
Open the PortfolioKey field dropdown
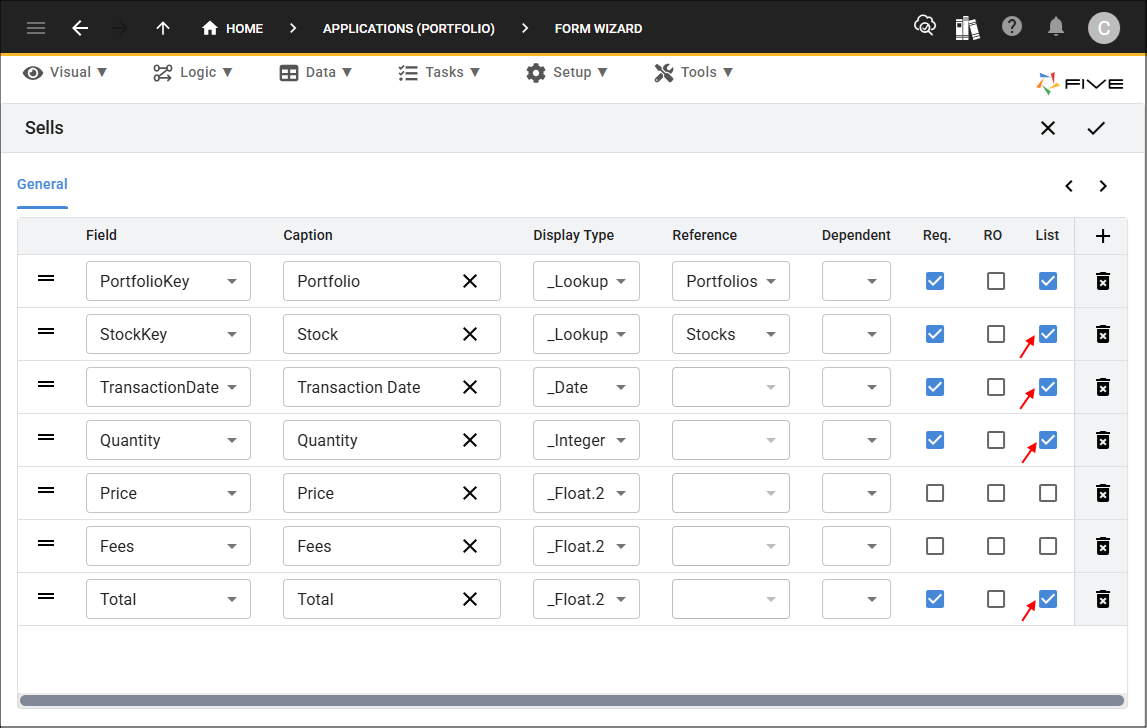168,281
